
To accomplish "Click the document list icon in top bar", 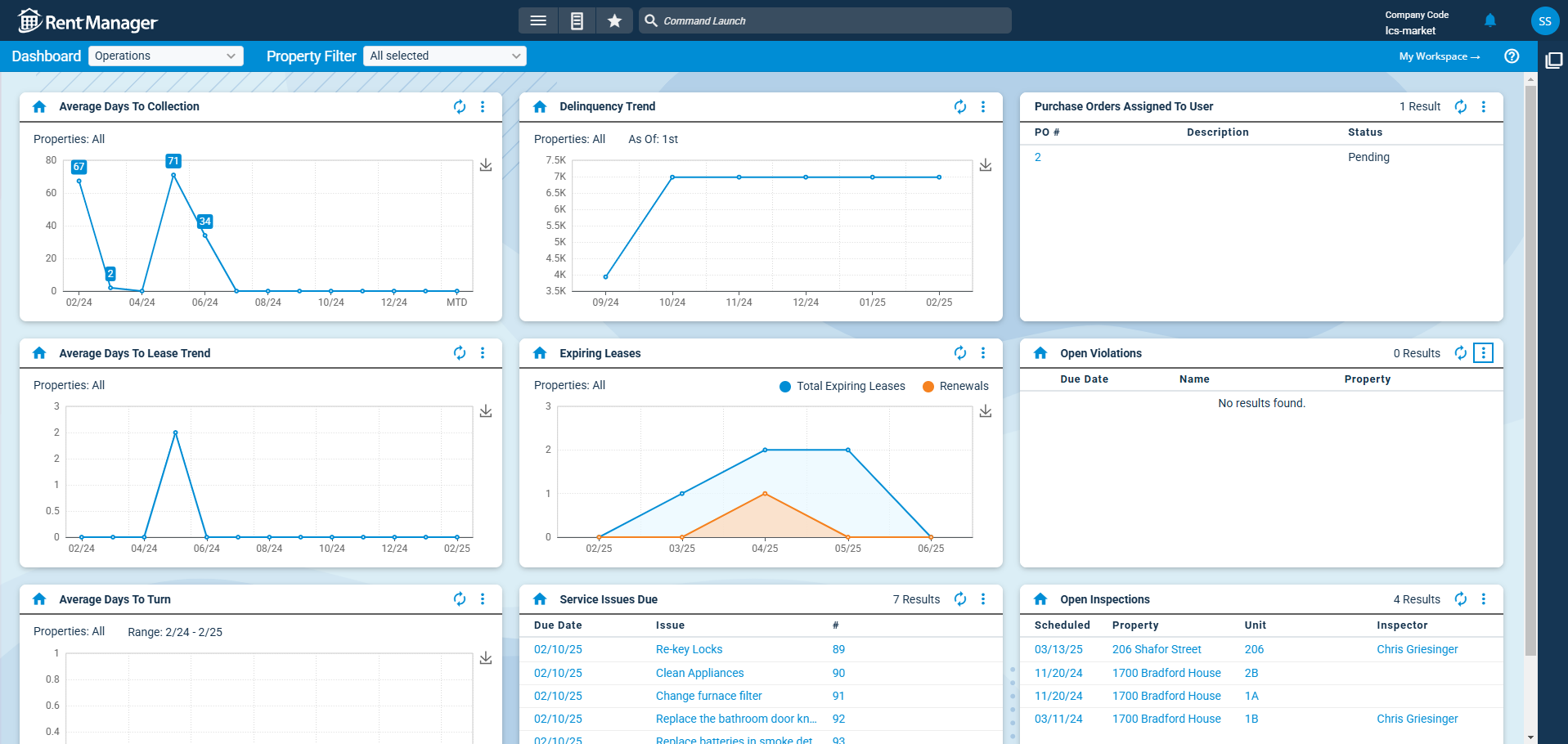I will pyautogui.click(x=577, y=20).
